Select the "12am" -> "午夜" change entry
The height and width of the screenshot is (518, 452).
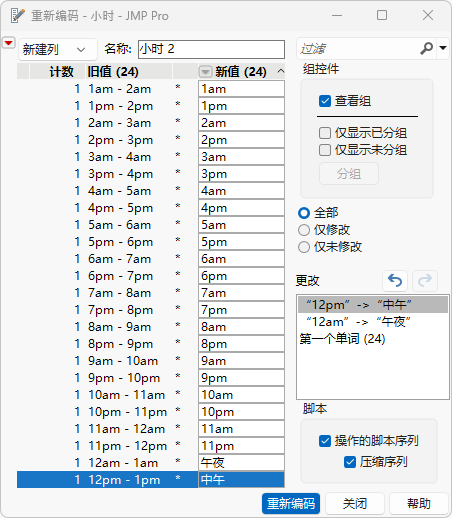[373, 322]
